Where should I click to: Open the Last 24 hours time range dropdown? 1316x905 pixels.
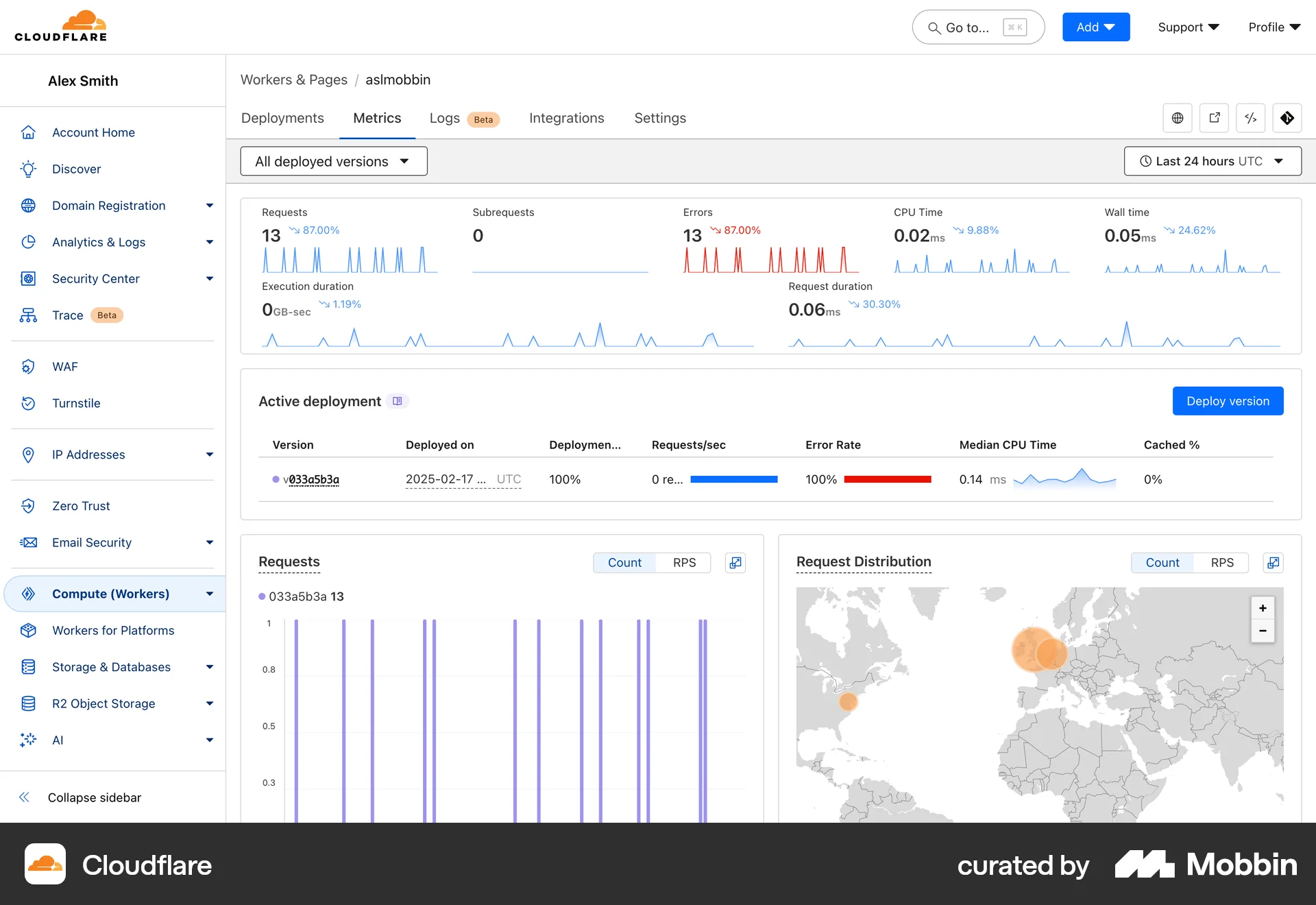1212,161
